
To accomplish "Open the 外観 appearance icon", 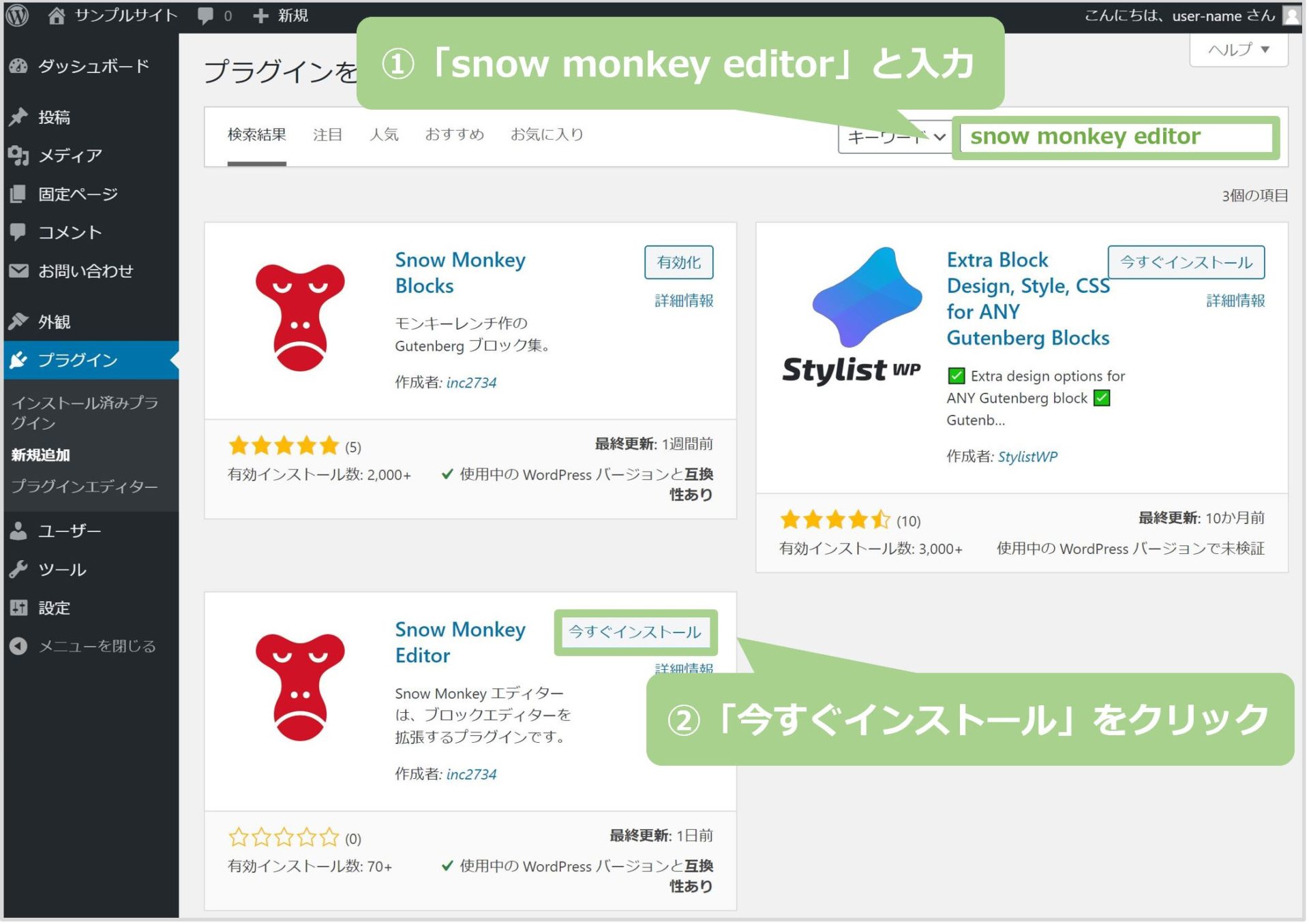I will 19,321.
